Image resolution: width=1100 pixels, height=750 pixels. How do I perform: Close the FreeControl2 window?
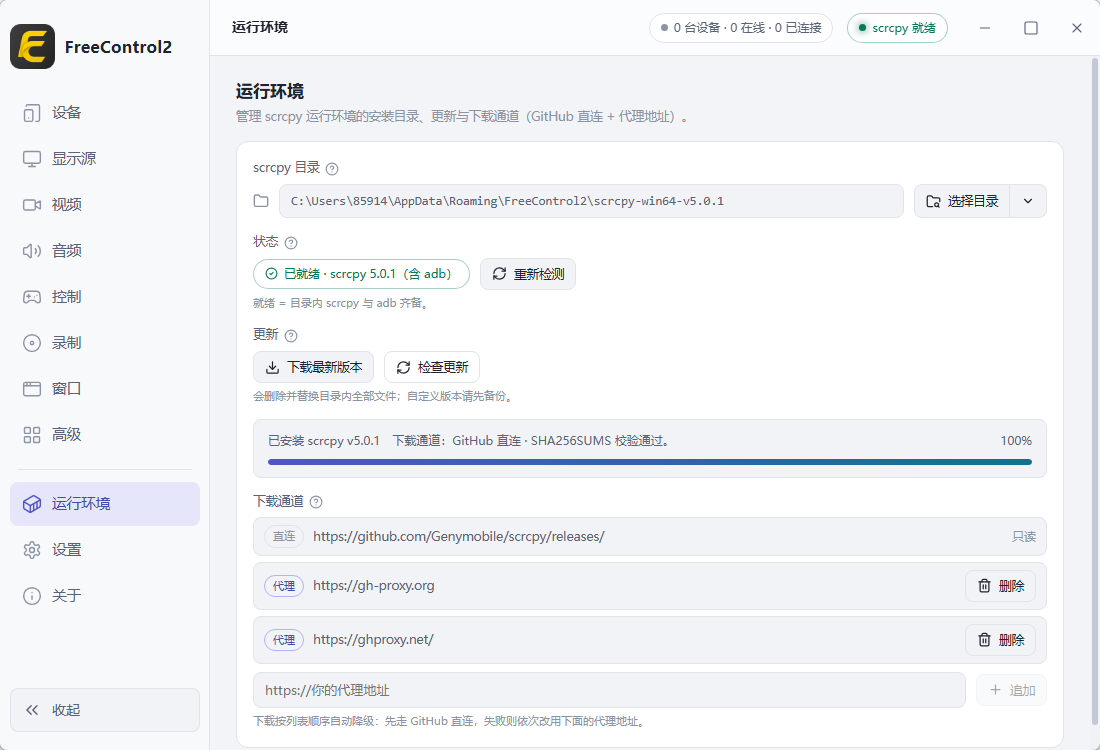point(1077,28)
